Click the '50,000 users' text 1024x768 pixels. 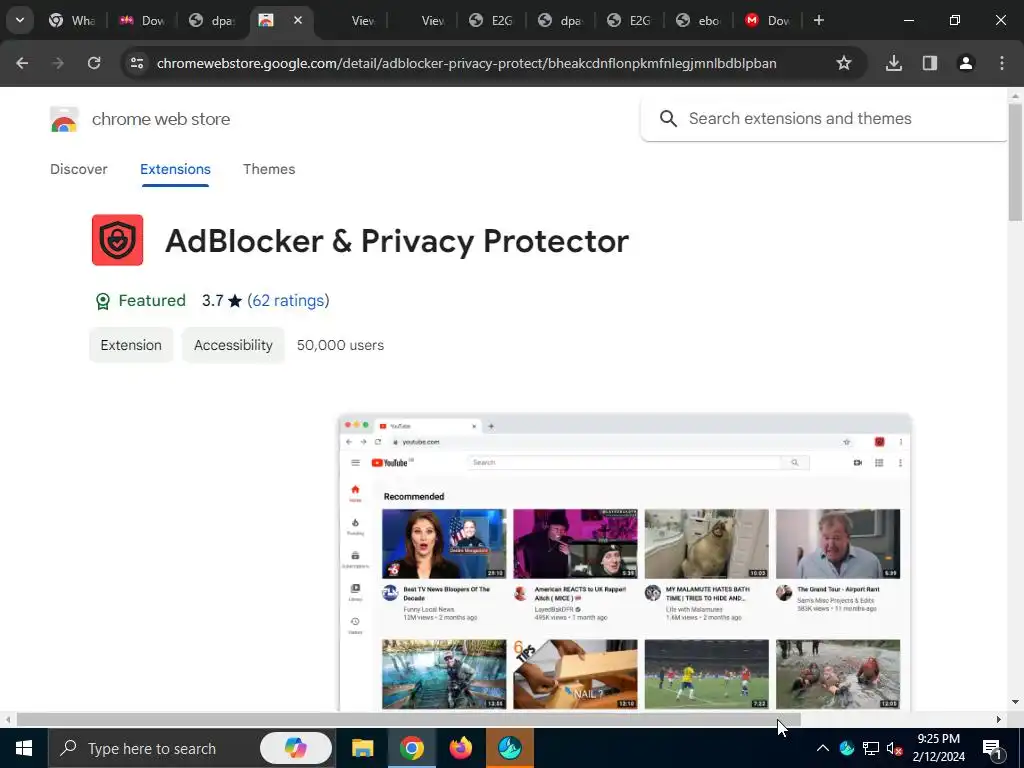[340, 345]
